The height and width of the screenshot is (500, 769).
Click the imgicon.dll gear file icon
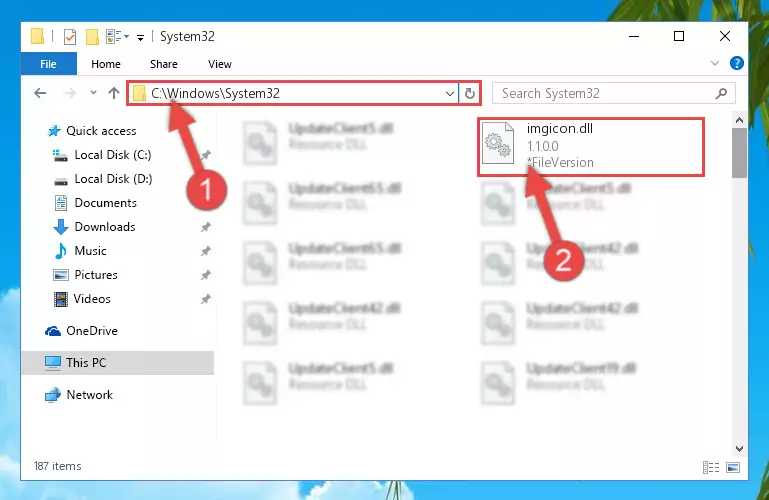[x=498, y=143]
